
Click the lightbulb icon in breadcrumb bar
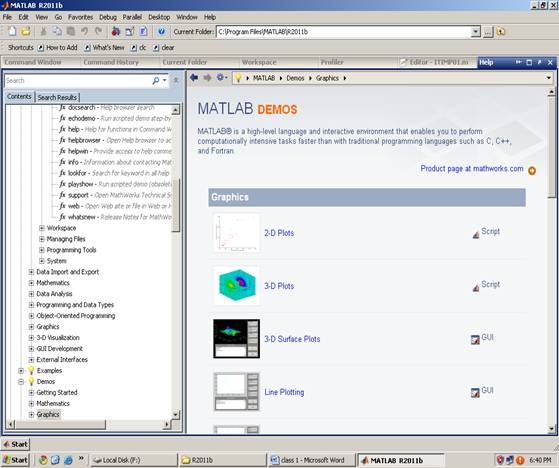(238, 78)
